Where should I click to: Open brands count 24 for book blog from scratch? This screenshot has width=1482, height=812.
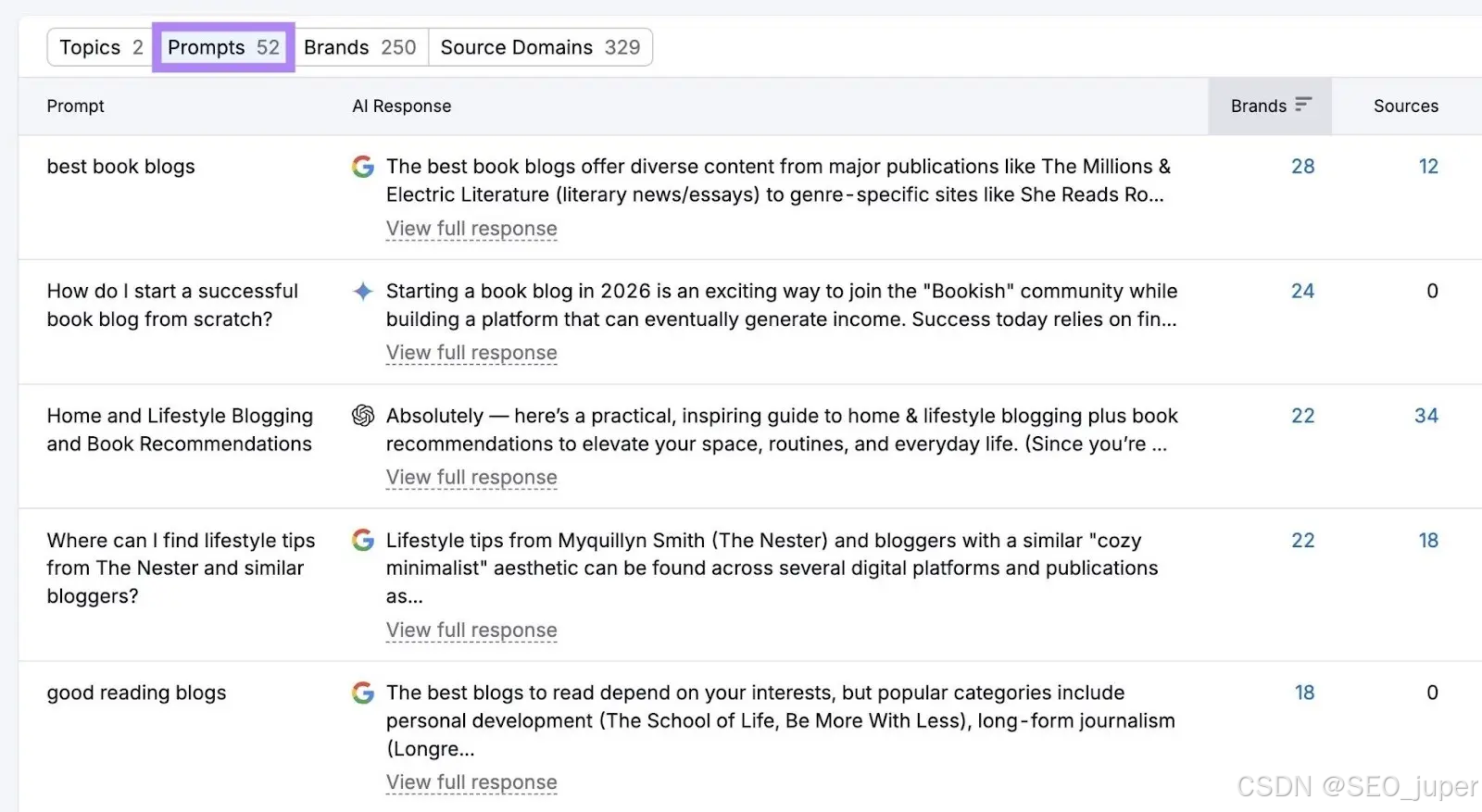(x=1303, y=292)
